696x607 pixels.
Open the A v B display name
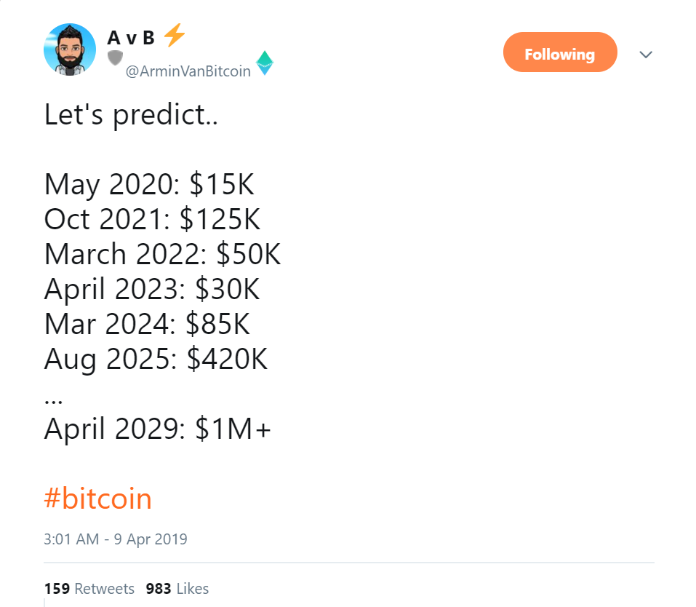[x=131, y=37]
